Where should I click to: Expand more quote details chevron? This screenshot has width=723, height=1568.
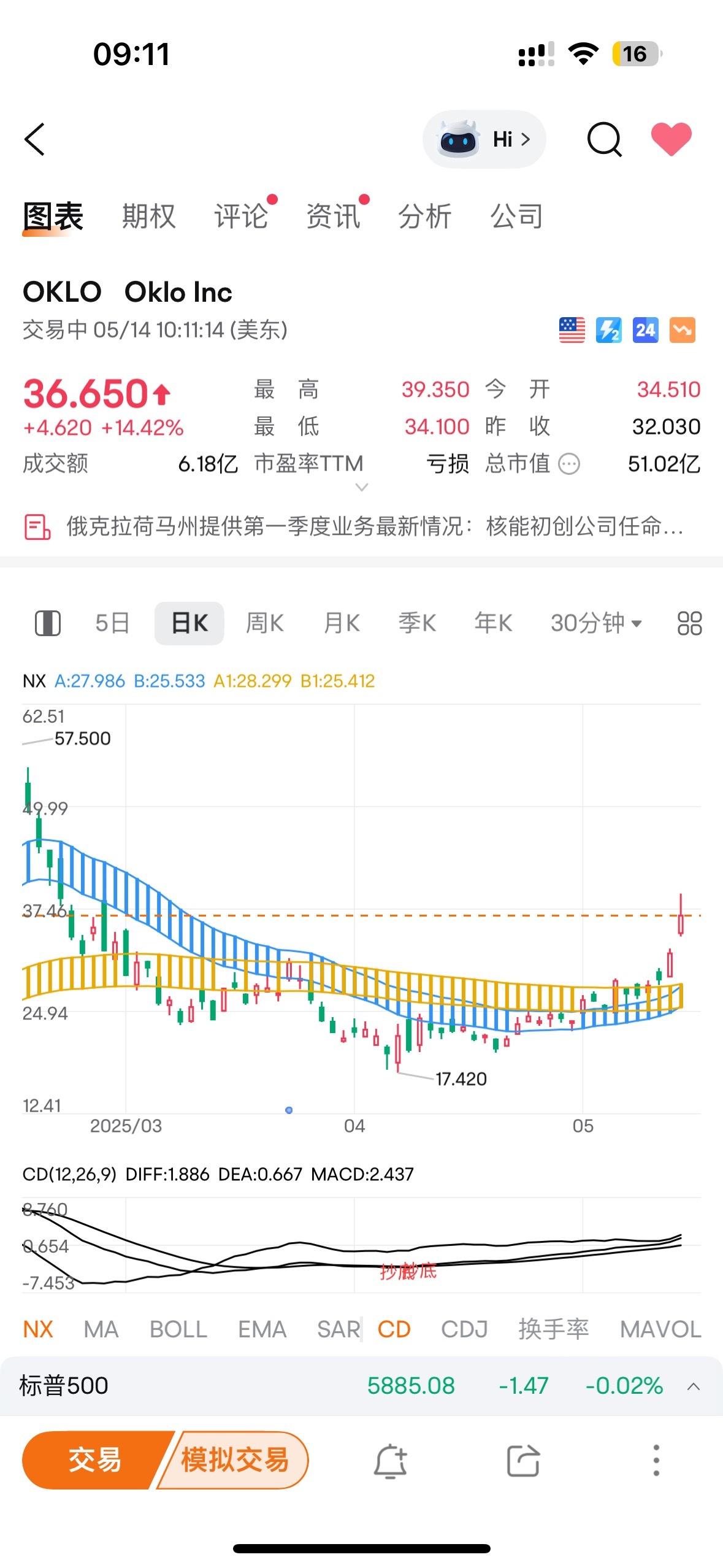362,488
